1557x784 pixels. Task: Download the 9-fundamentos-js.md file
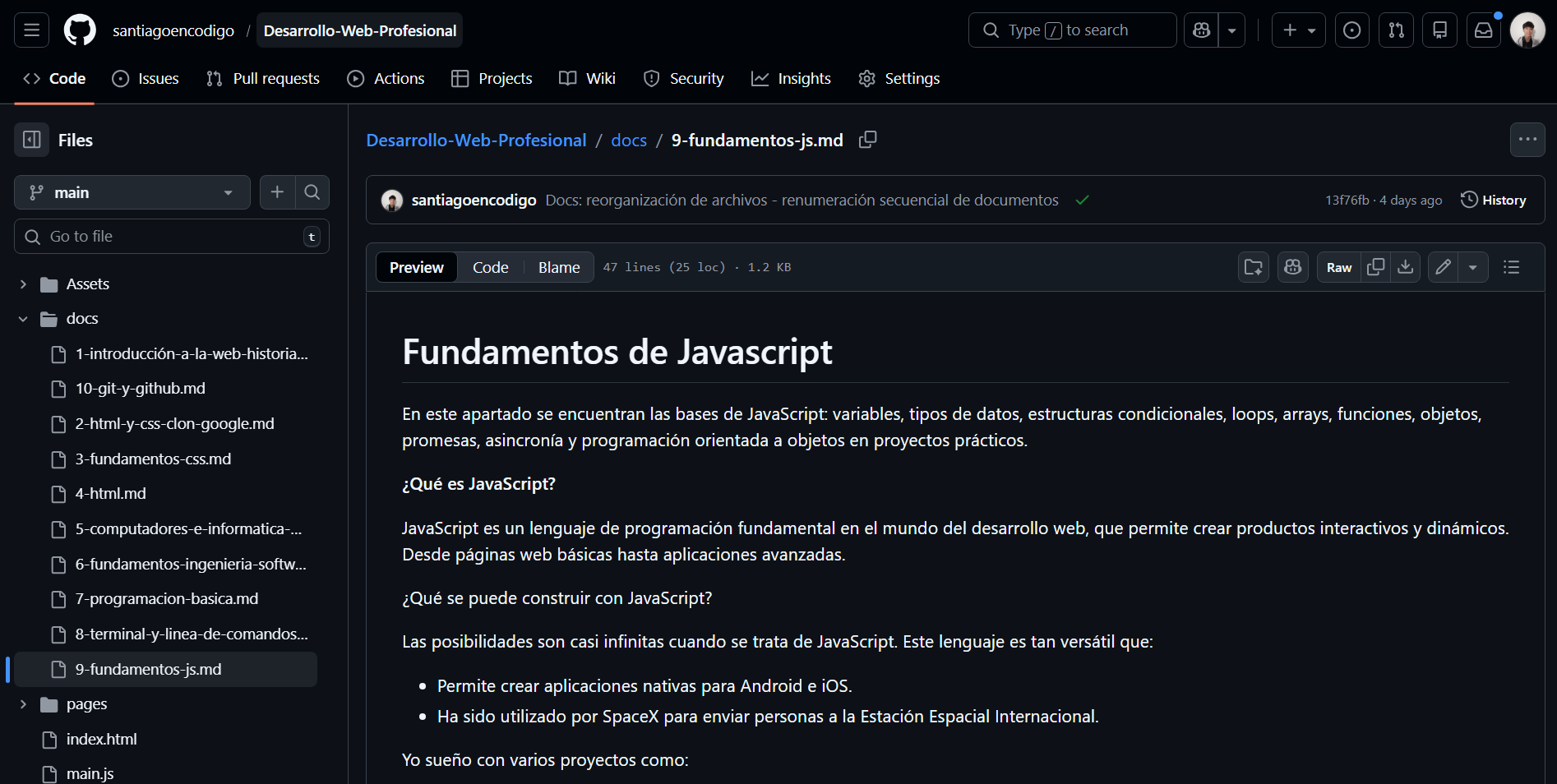pos(1406,267)
